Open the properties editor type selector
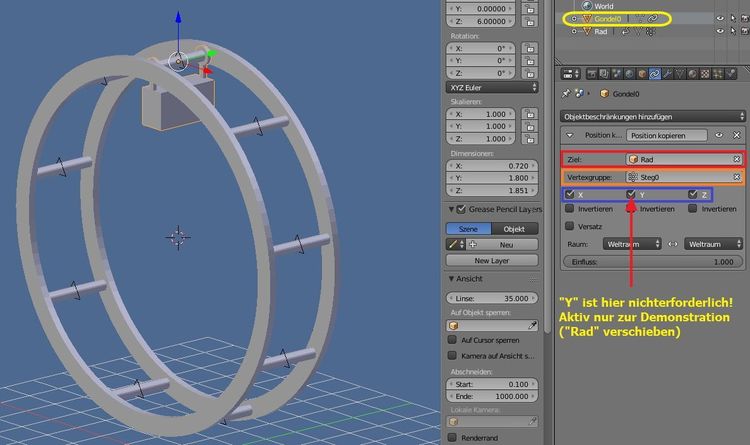The image size is (750, 445). 570,74
